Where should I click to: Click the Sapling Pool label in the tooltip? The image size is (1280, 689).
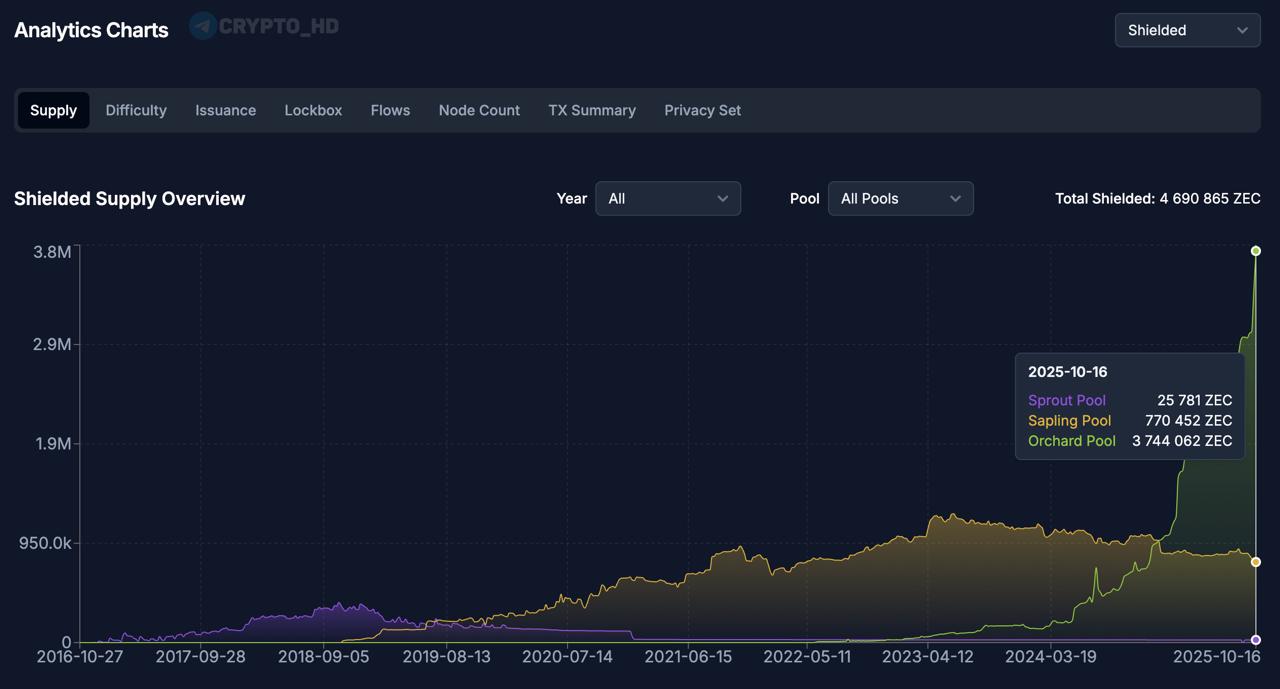coord(1069,421)
